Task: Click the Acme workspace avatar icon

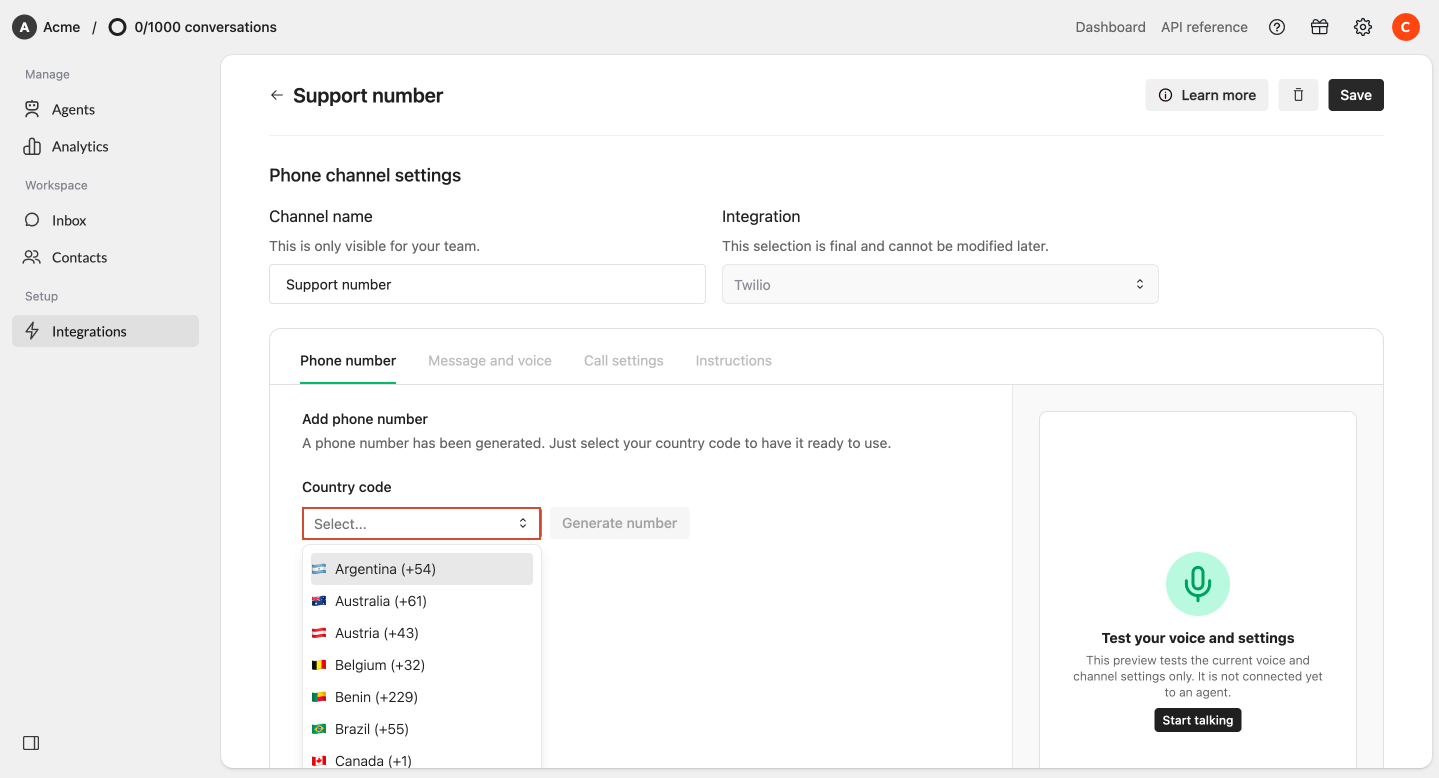Action: pyautogui.click(x=24, y=27)
